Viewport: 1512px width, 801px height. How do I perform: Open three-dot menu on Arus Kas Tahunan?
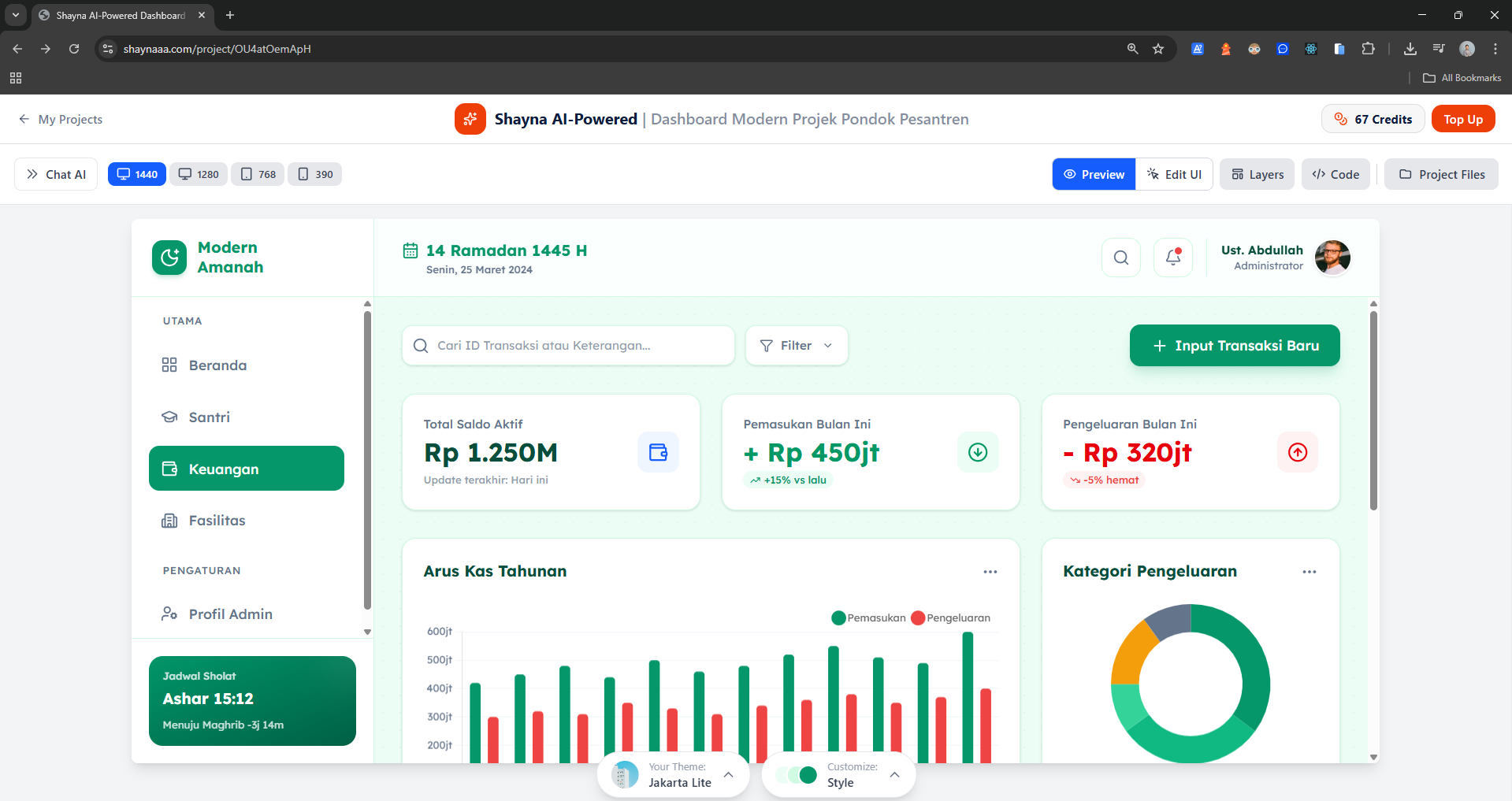(990, 572)
